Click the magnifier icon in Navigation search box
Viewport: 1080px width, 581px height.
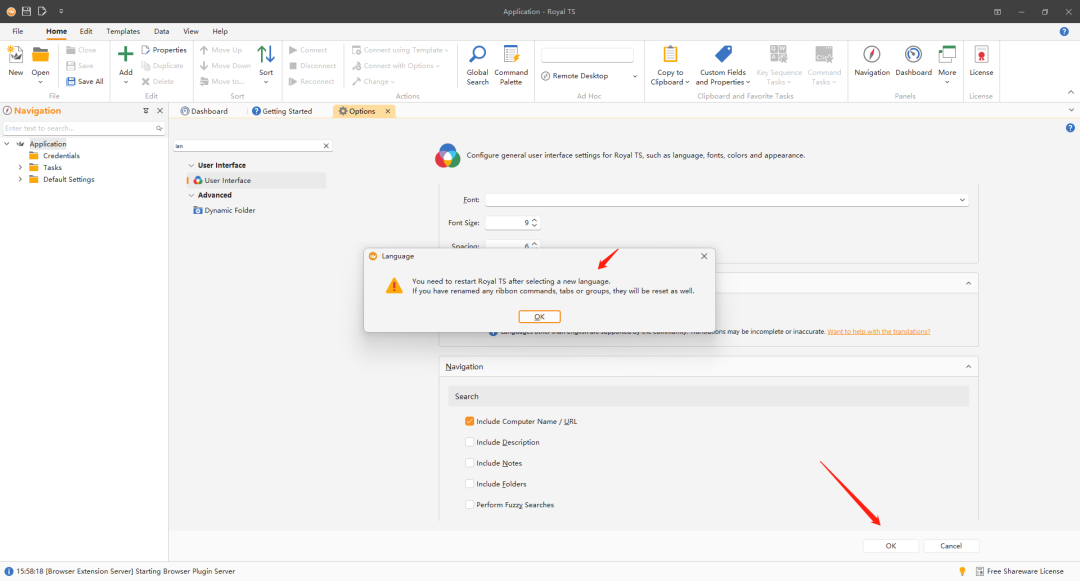point(159,129)
